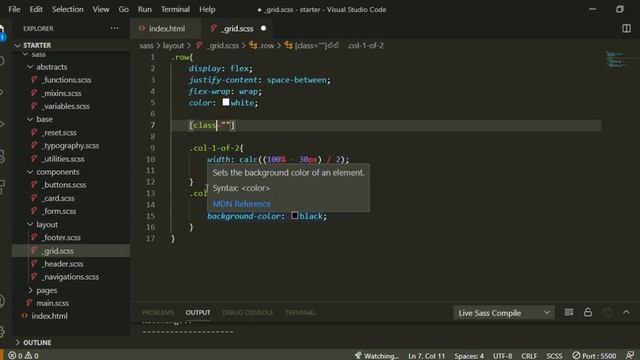Open the Help menu
The height and width of the screenshot is (360, 640).
[x=207, y=9]
